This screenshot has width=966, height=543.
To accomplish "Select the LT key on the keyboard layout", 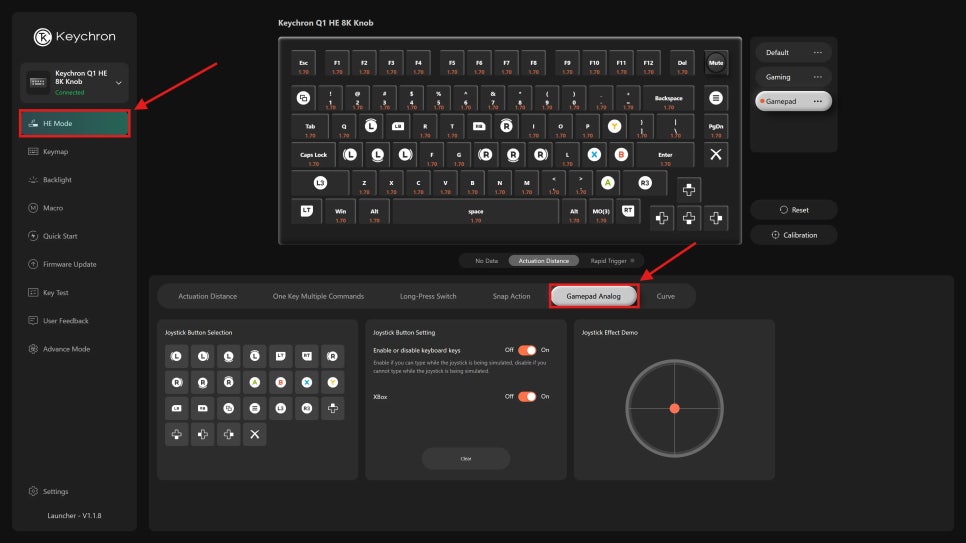I will coord(307,211).
